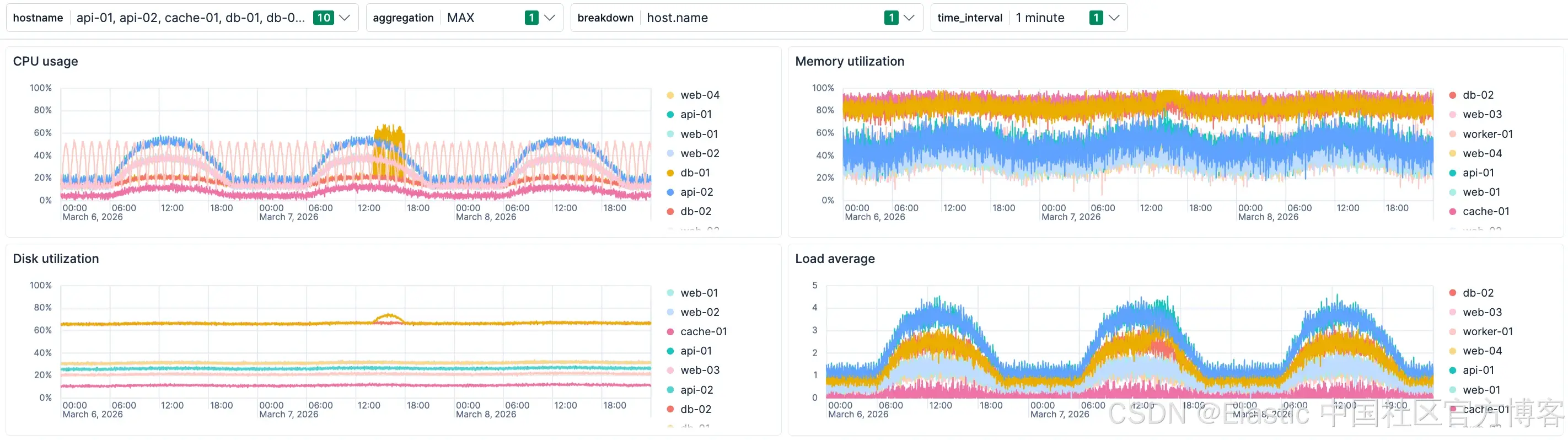Click March 6, 2026 label on Disk axis
This screenshot has height=440, width=1568.
(x=93, y=415)
